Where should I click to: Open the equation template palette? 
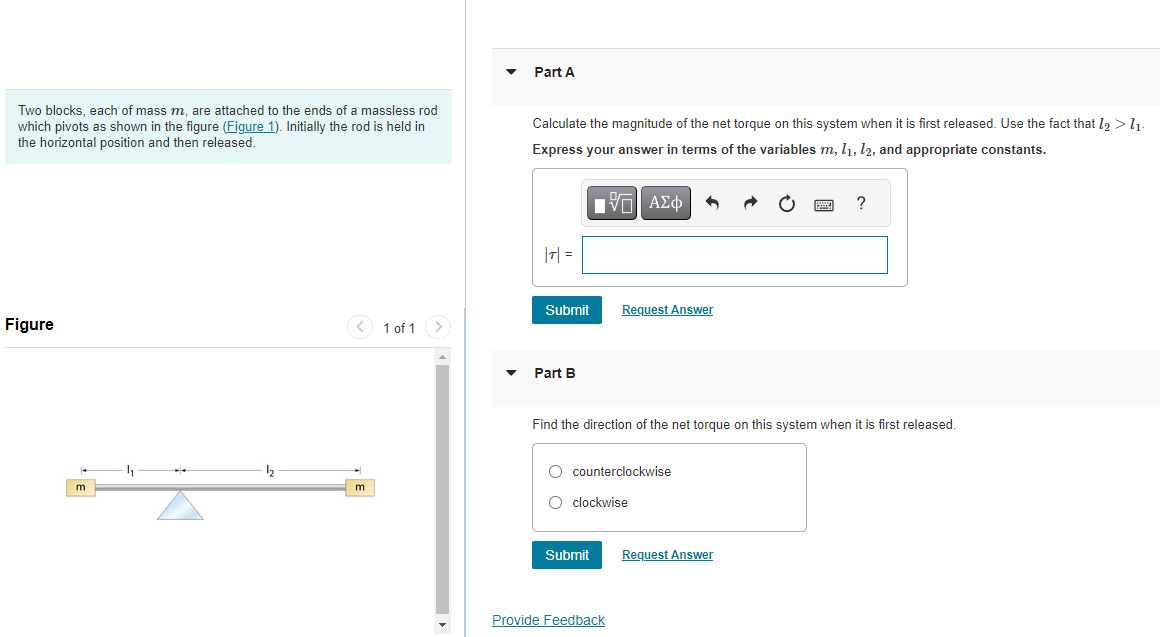click(x=610, y=203)
